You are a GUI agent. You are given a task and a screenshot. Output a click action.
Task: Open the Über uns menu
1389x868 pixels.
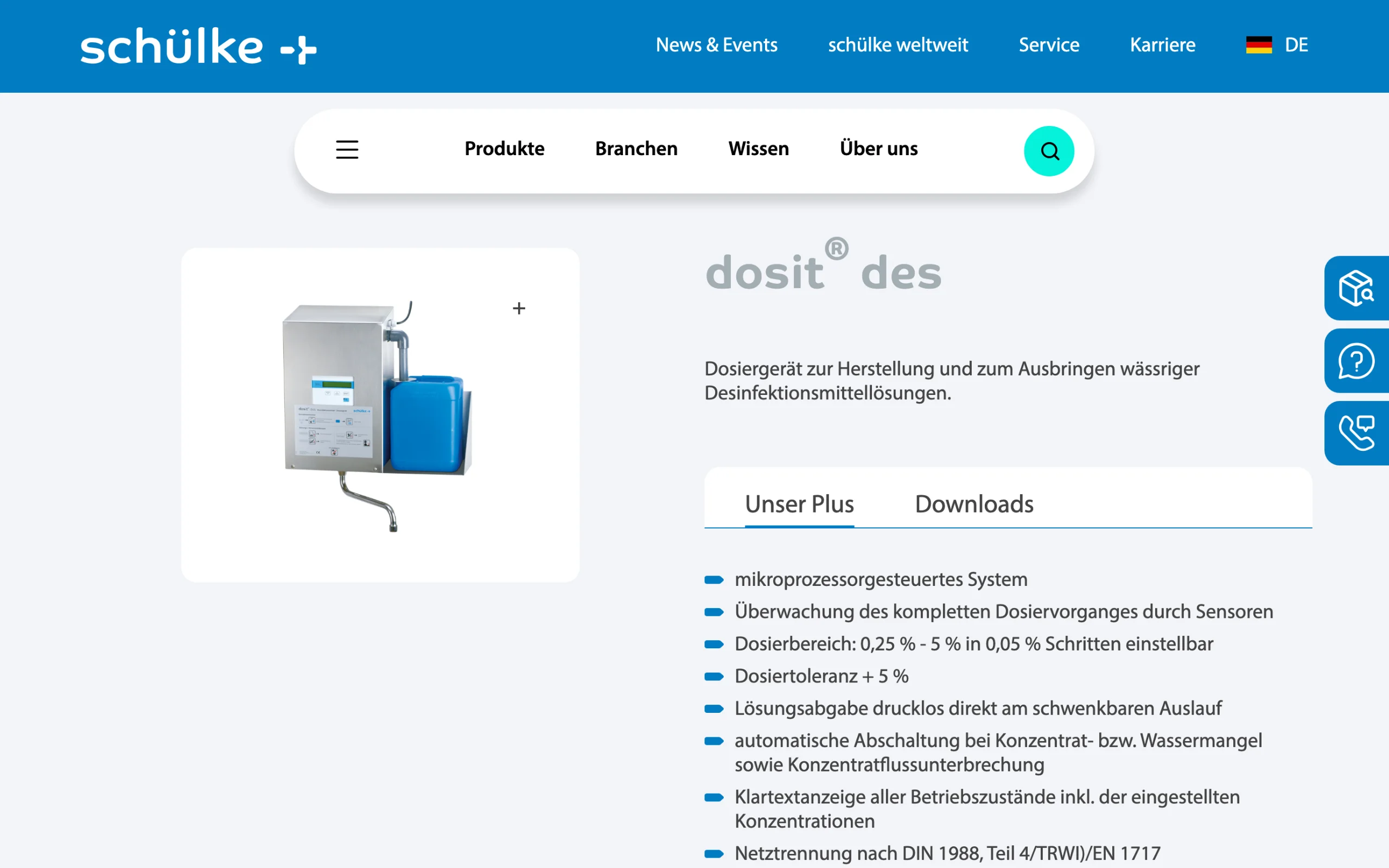[878, 149]
